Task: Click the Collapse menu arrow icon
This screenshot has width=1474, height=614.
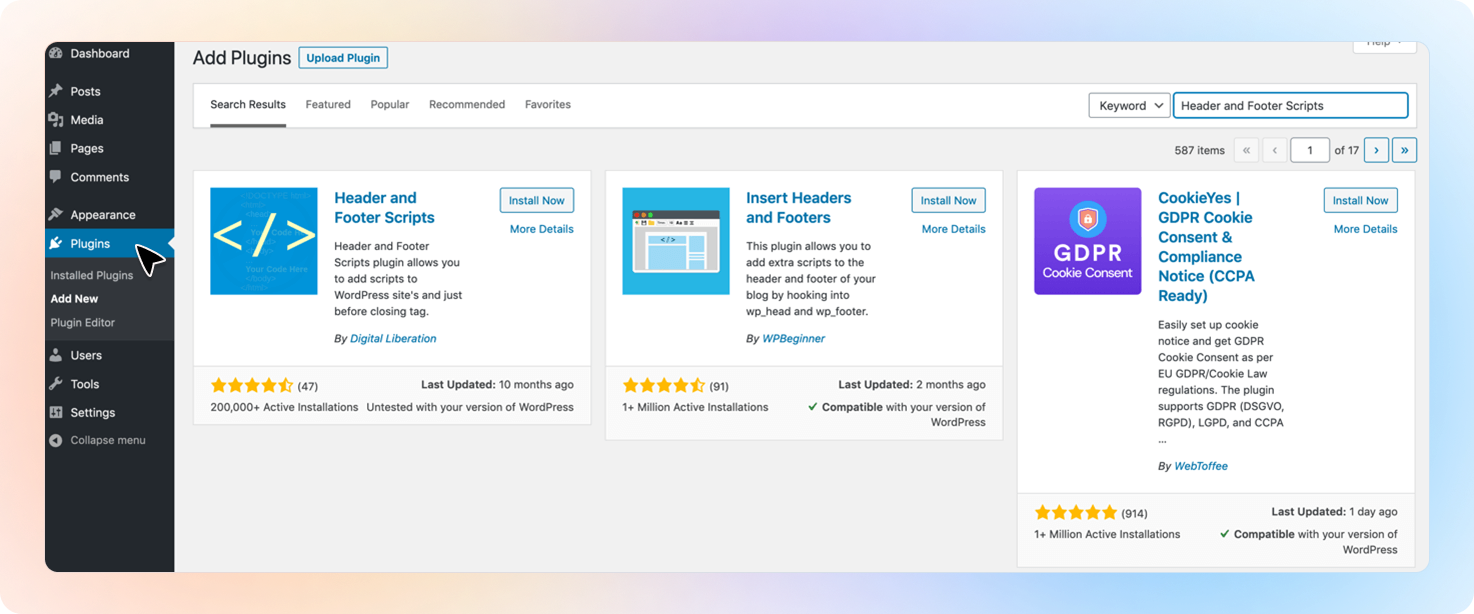Action: [56, 440]
